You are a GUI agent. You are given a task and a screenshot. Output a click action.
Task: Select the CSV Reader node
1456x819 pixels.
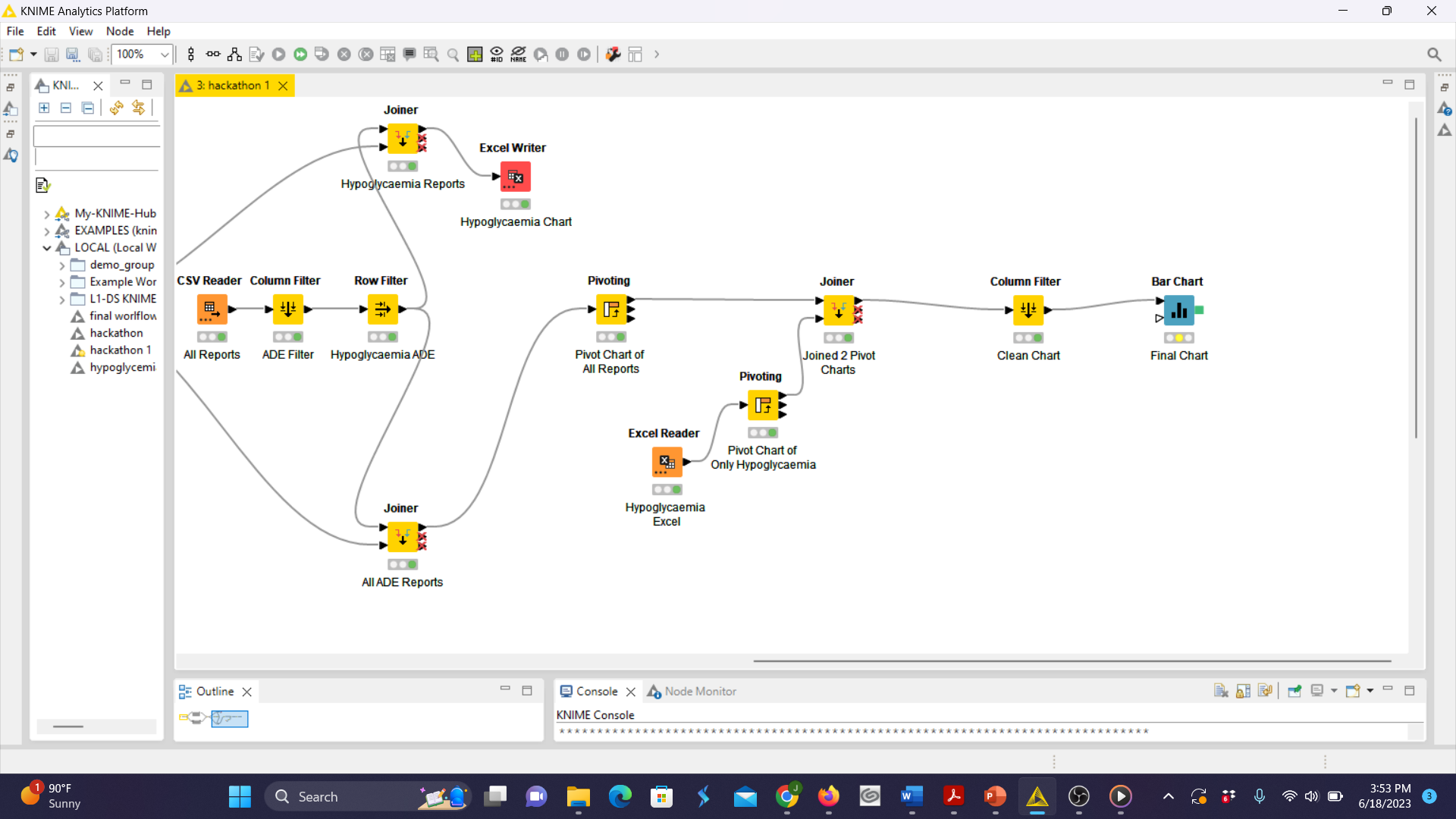pos(212,309)
